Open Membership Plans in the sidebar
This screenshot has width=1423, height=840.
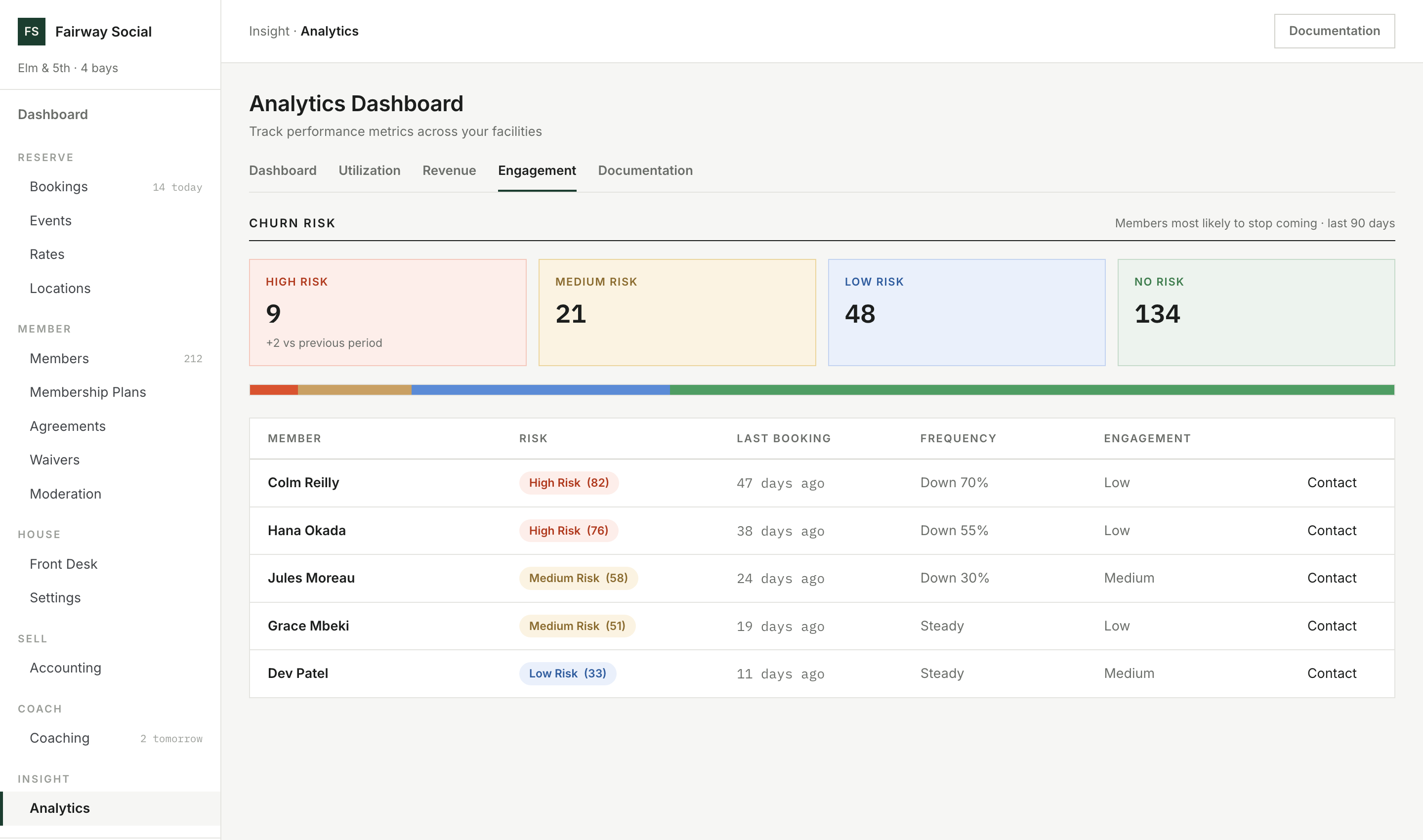(x=110, y=392)
